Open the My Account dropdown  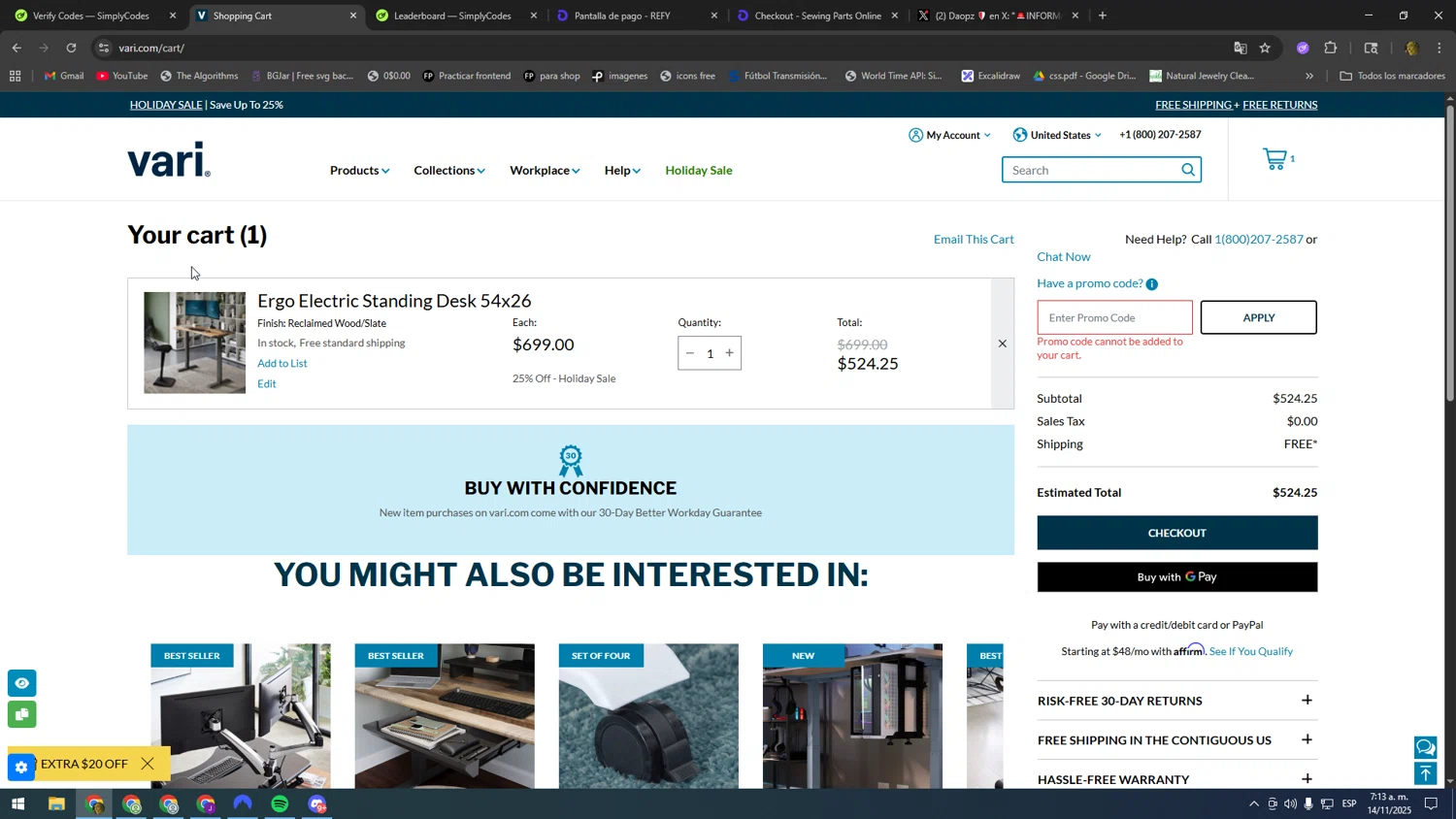pos(949,135)
